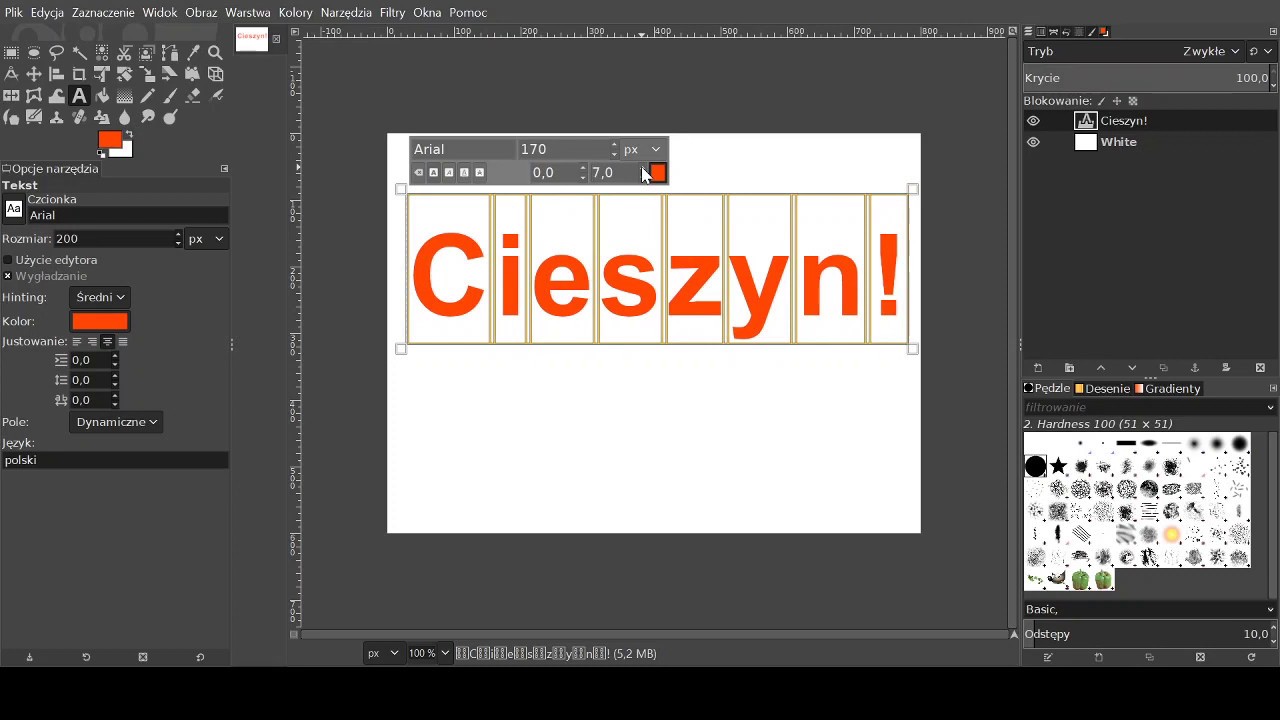
Task: Select the Fuzzy Select magic wand tool
Action: pyautogui.click(x=79, y=53)
